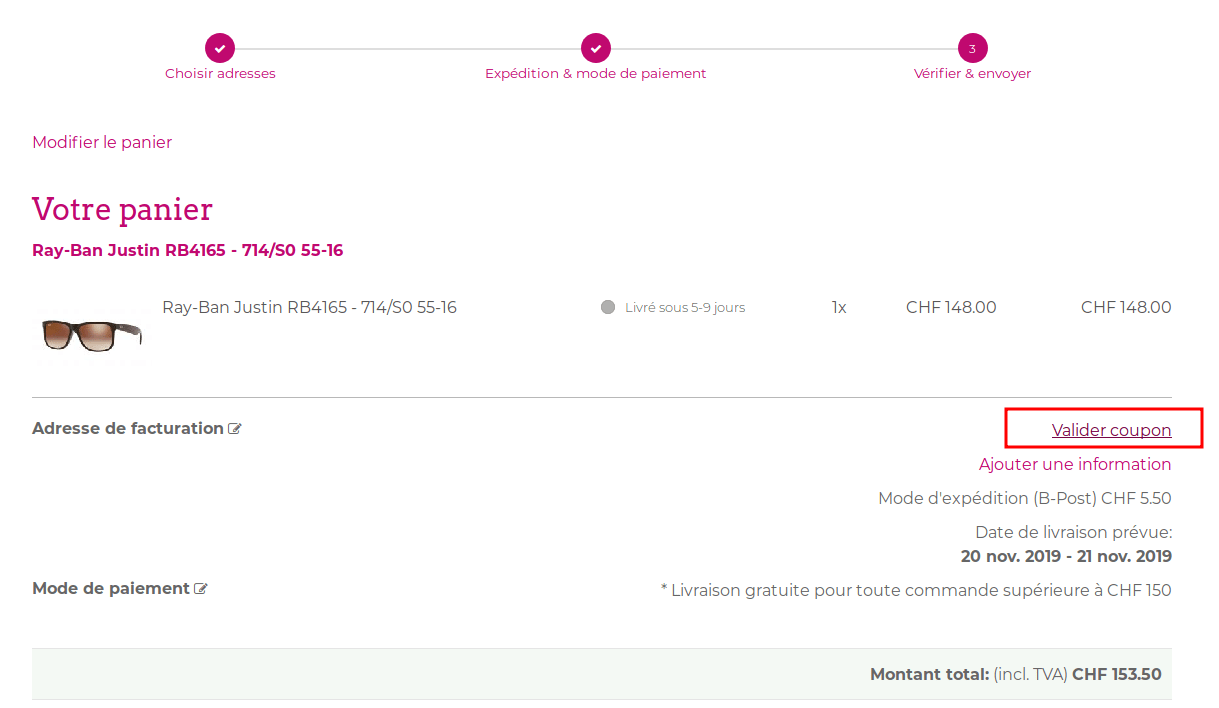Click the edit icon next to Adresse de facturation
Screen dimensions: 1219x708
point(235,428)
